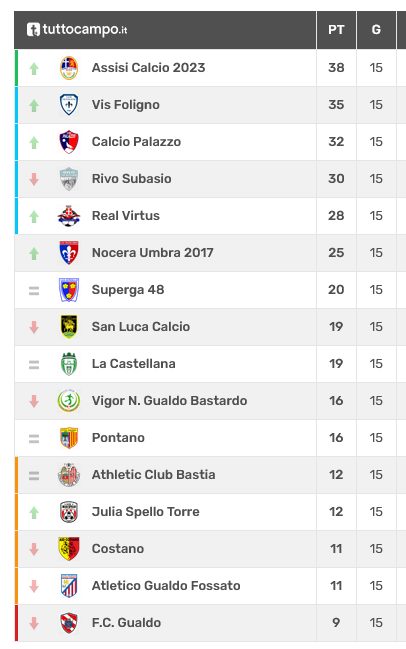Open La Castellana team page
Viewport: 406px width, 649px height.
(x=134, y=364)
